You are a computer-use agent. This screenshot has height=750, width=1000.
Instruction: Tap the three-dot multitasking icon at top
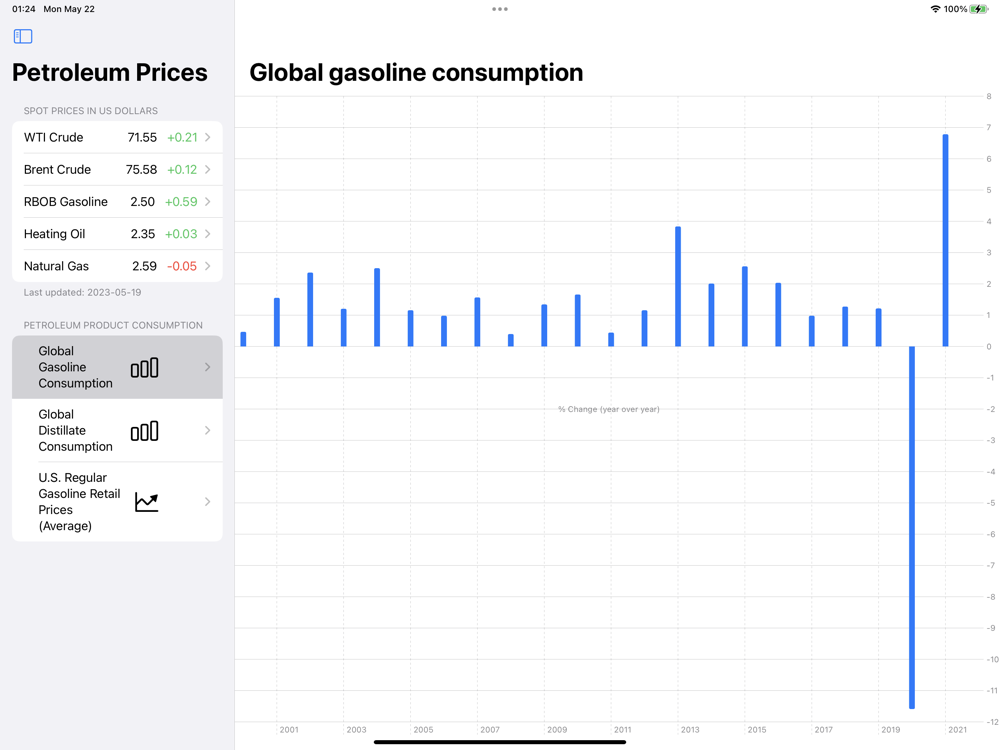(x=500, y=9)
